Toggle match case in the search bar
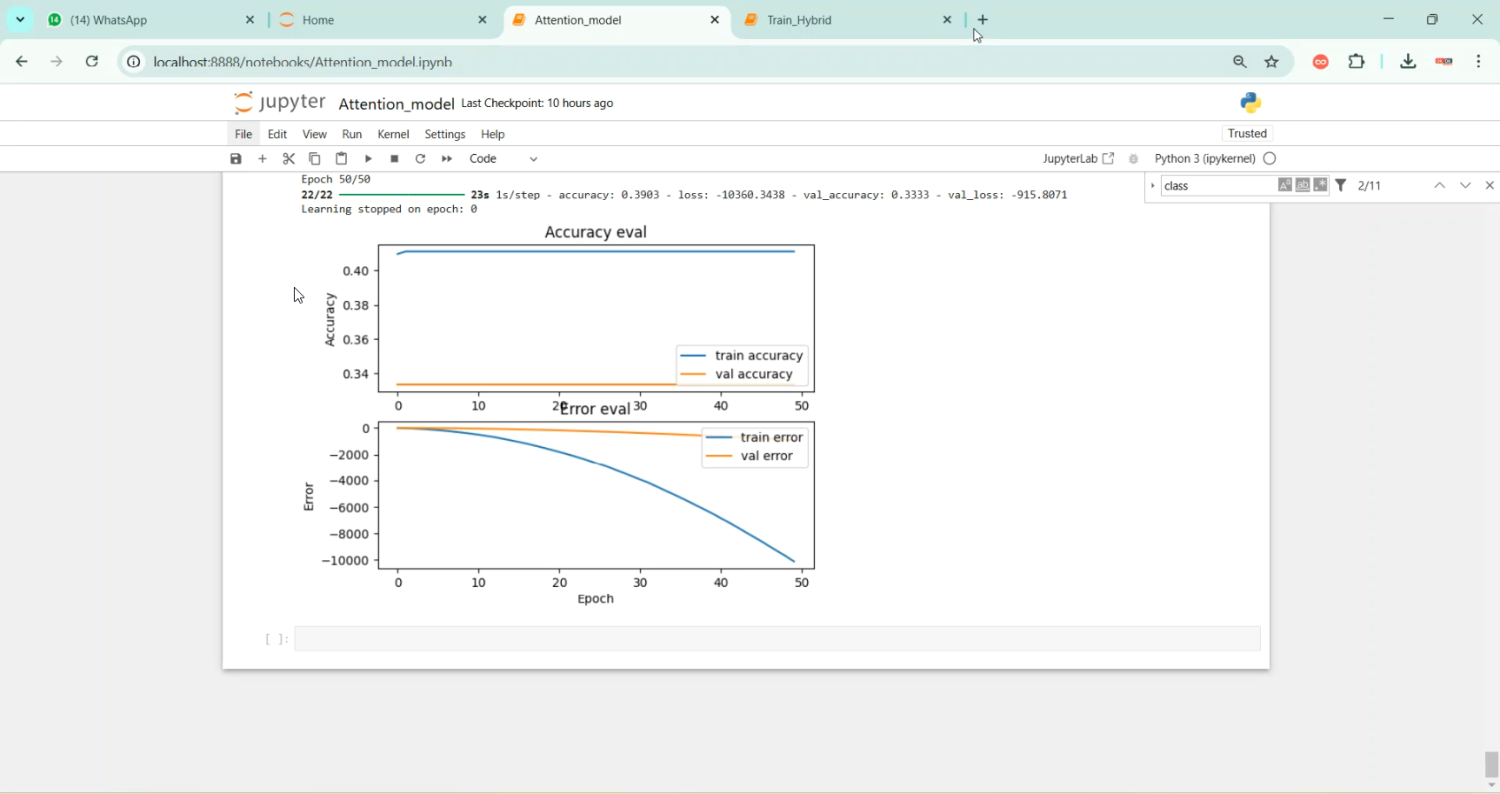This screenshot has width=1500, height=794. [1284, 185]
